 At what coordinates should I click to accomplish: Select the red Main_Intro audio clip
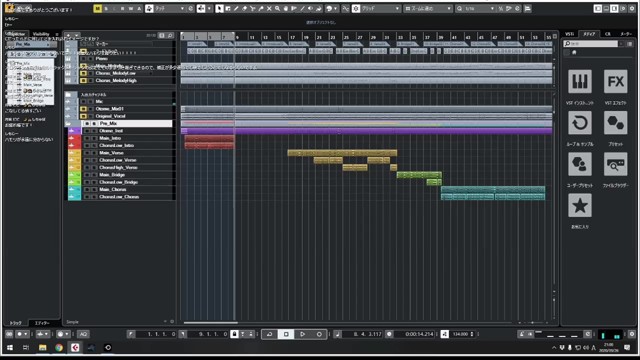coord(209,138)
